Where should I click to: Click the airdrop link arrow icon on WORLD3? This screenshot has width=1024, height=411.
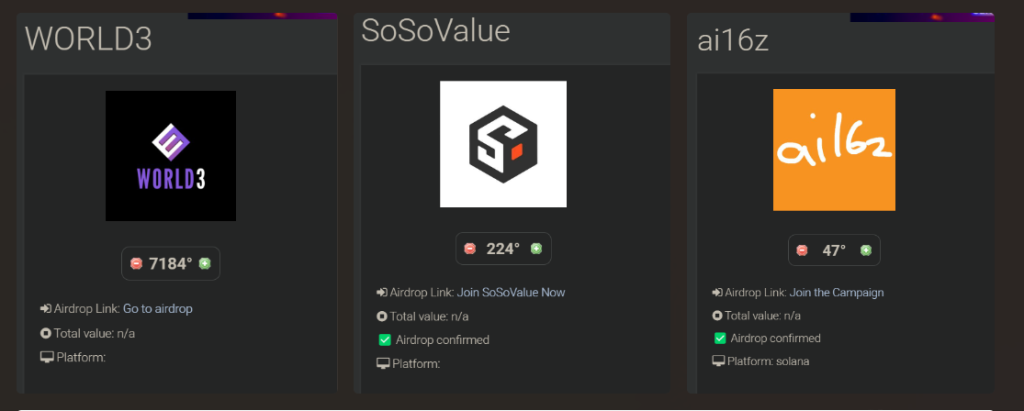[45, 308]
